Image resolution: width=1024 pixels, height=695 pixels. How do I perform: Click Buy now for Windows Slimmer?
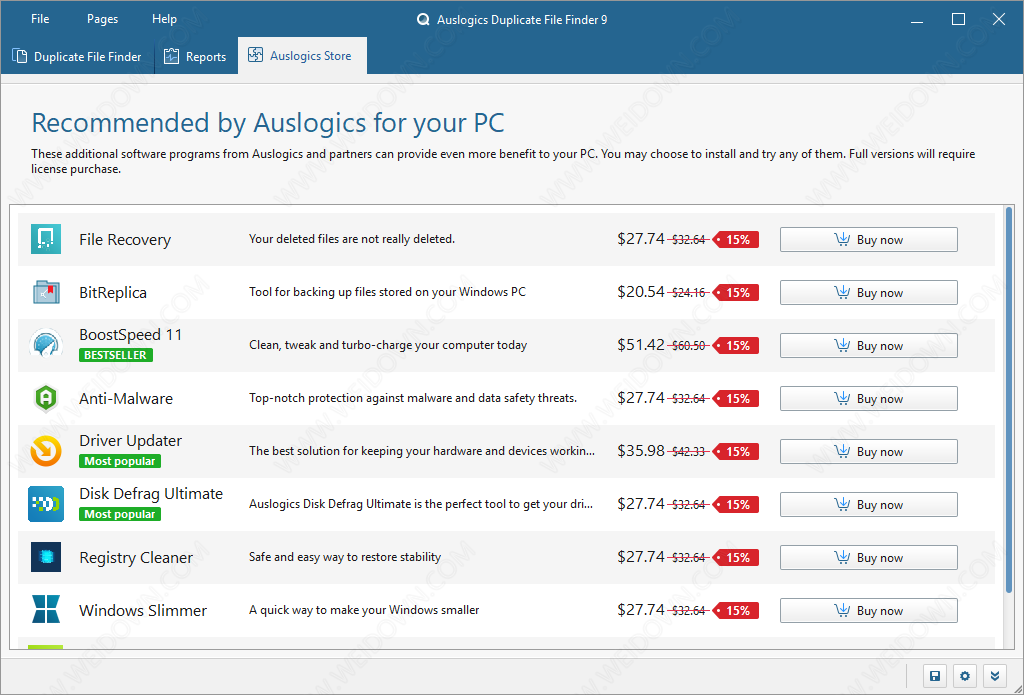[x=869, y=611]
